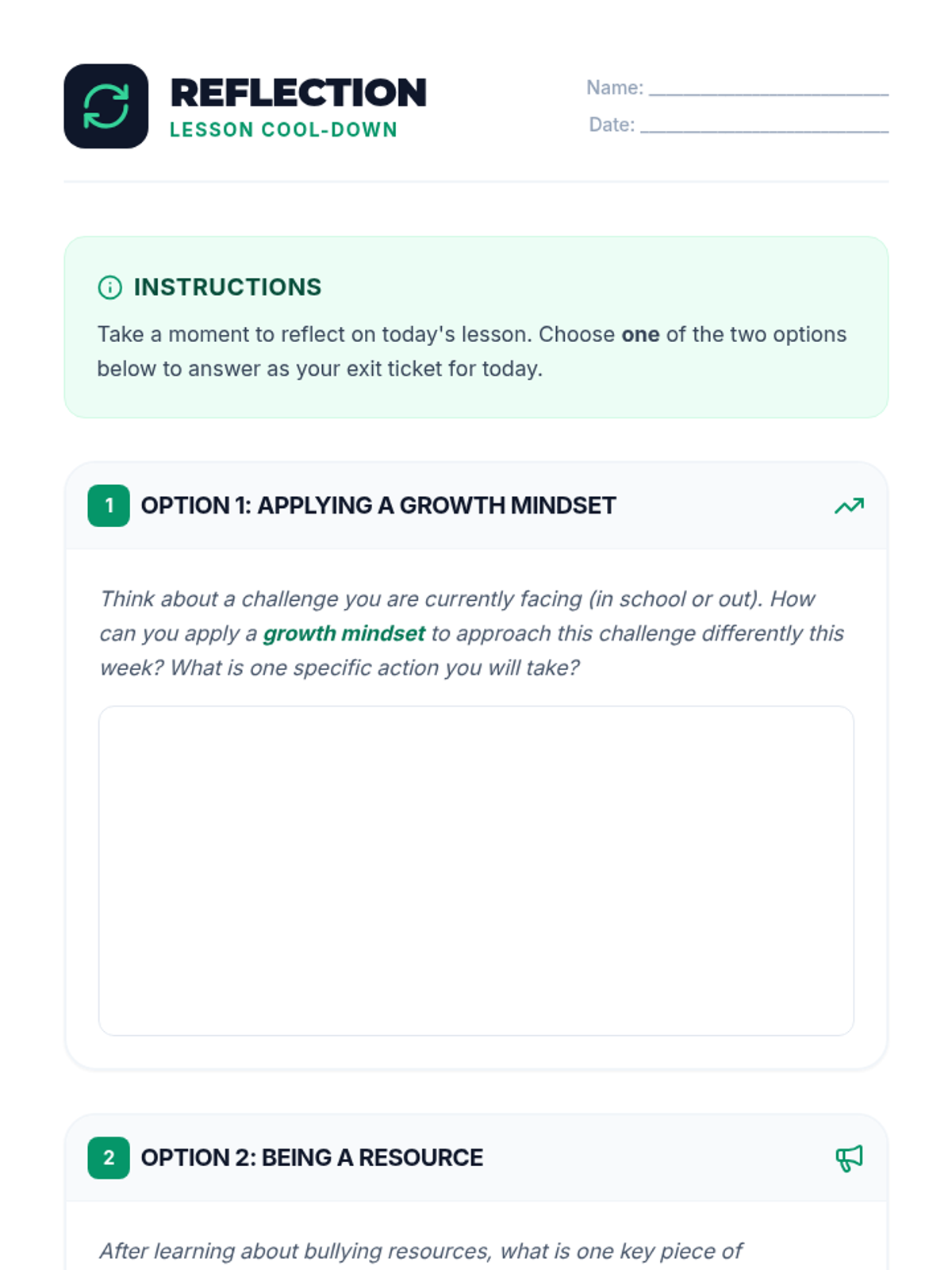Click the Date blank line field
The image size is (952, 1270).
click(764, 125)
